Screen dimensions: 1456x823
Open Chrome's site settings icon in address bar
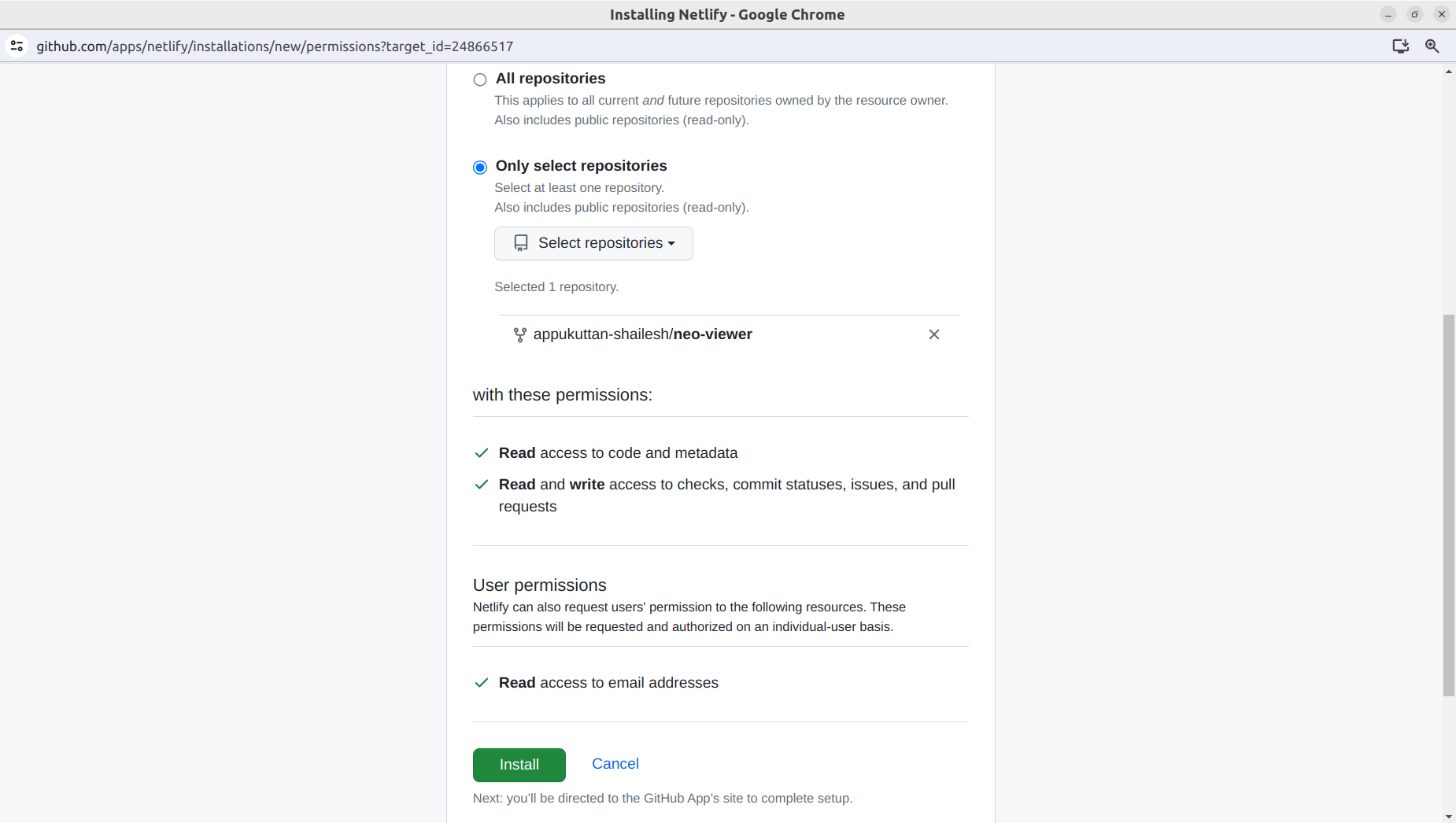17,46
